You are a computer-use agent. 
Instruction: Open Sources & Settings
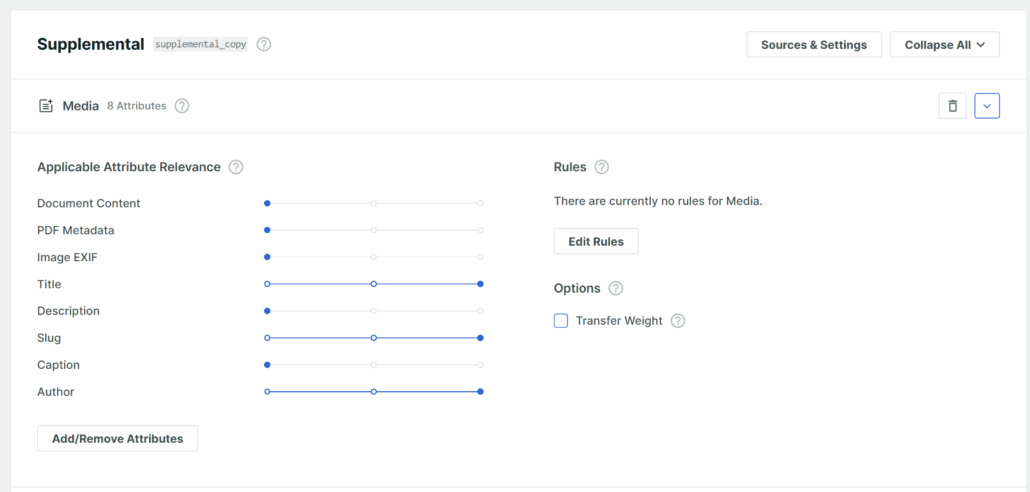(814, 45)
